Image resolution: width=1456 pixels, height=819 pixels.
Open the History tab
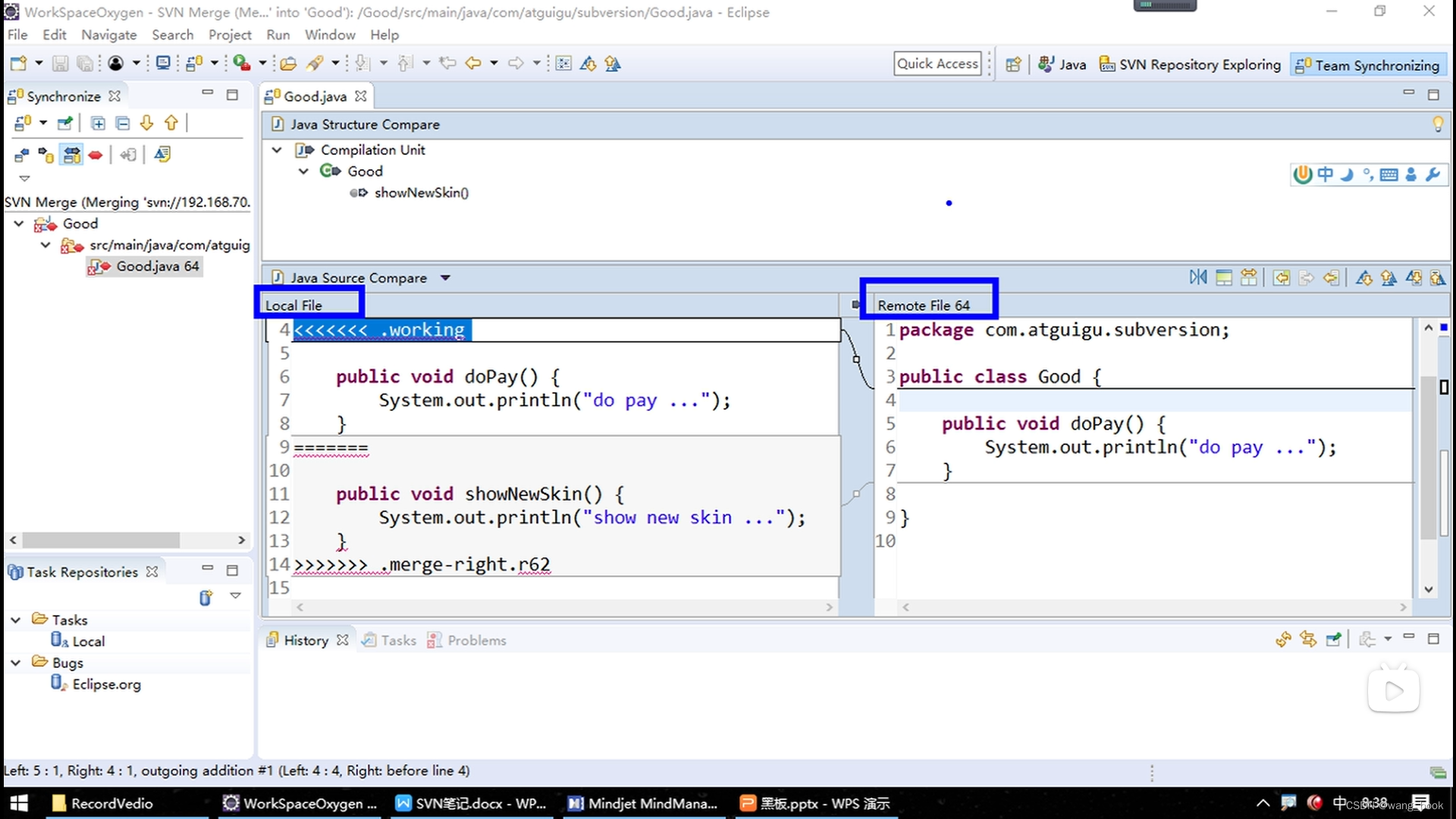point(305,640)
